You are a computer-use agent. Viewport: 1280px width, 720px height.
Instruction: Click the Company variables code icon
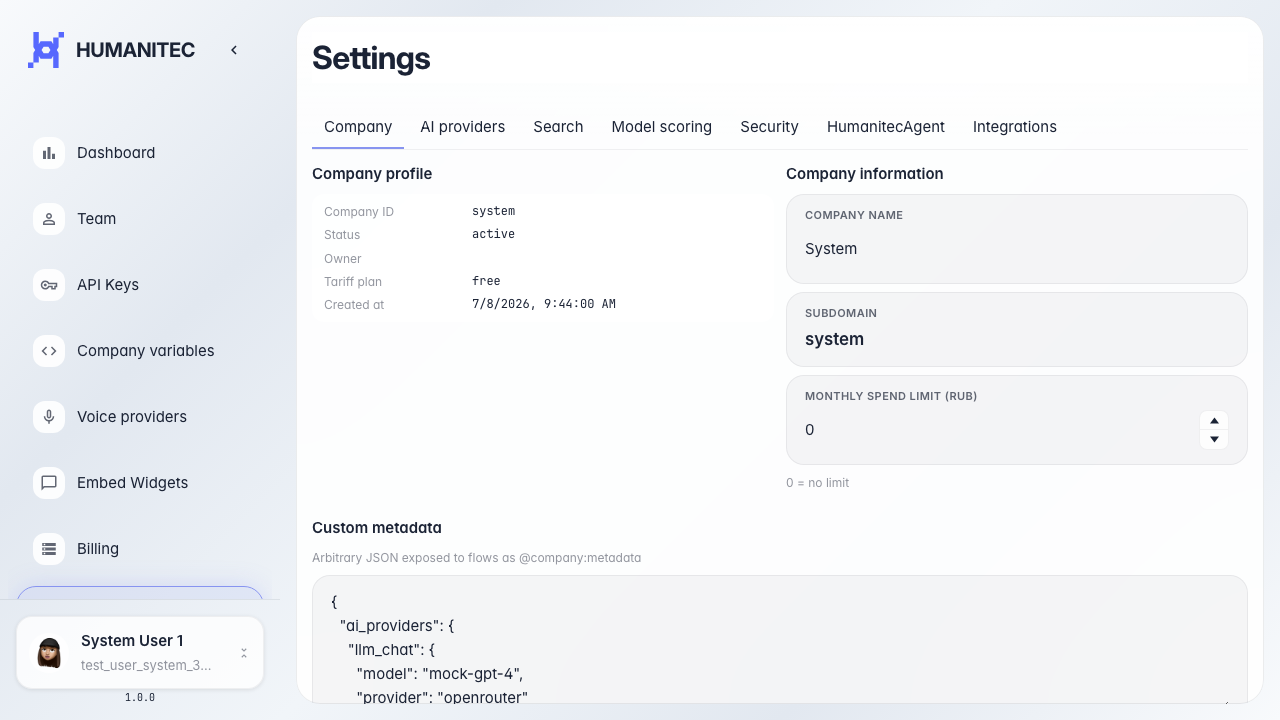tap(49, 351)
